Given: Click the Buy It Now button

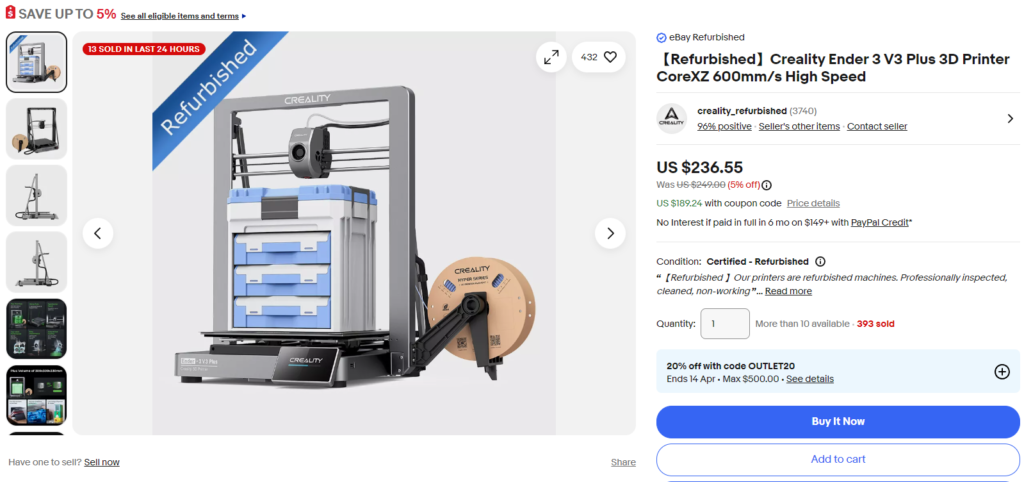Looking at the screenshot, I should (x=838, y=422).
